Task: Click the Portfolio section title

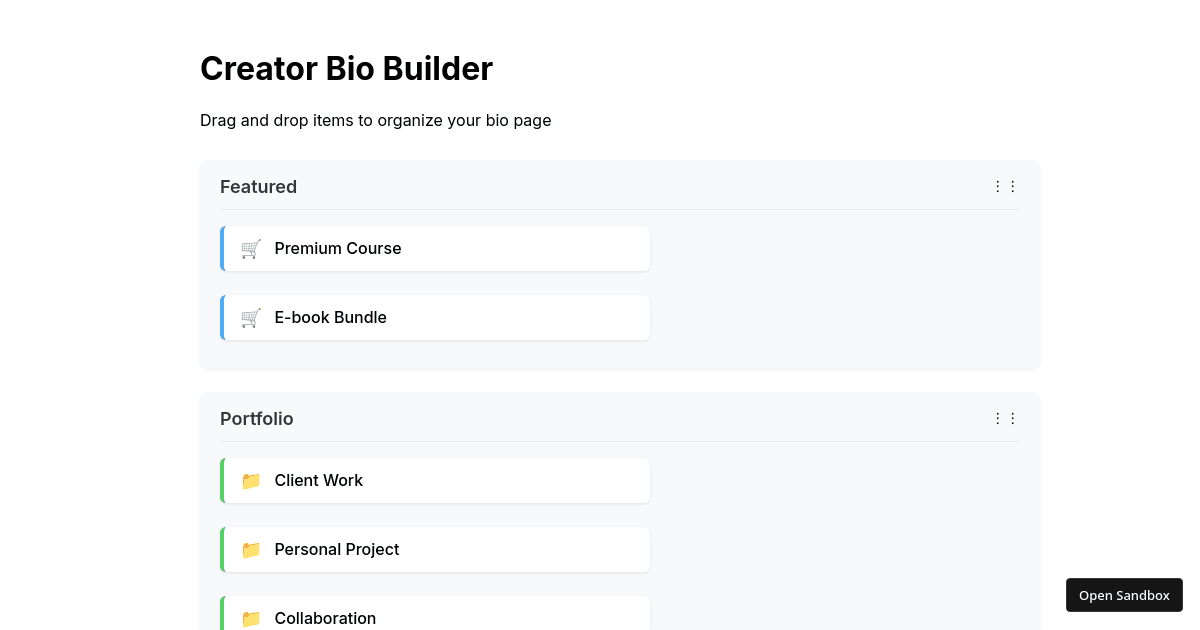Action: point(257,419)
